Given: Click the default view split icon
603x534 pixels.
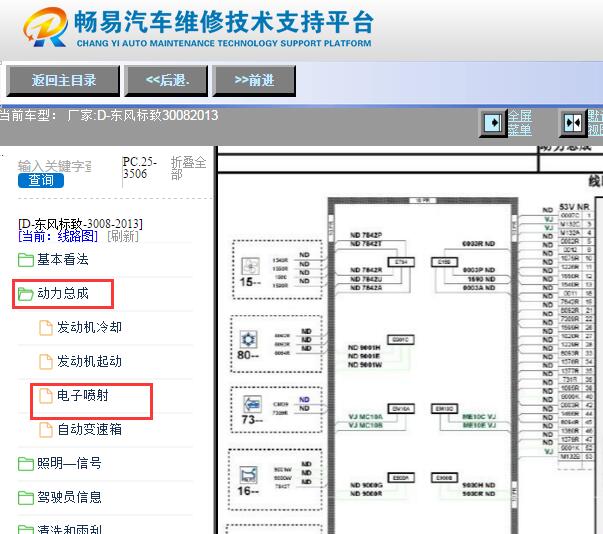Looking at the screenshot, I should 573,123.
